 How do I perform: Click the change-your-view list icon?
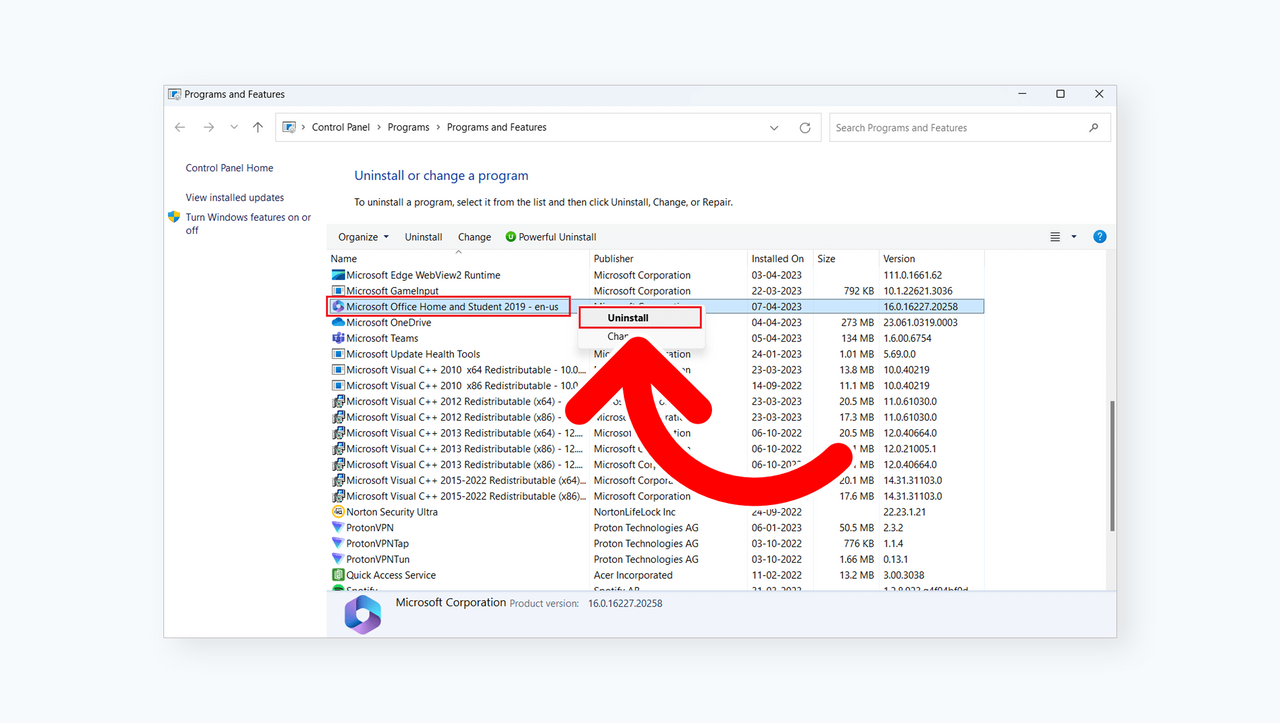(x=1054, y=236)
